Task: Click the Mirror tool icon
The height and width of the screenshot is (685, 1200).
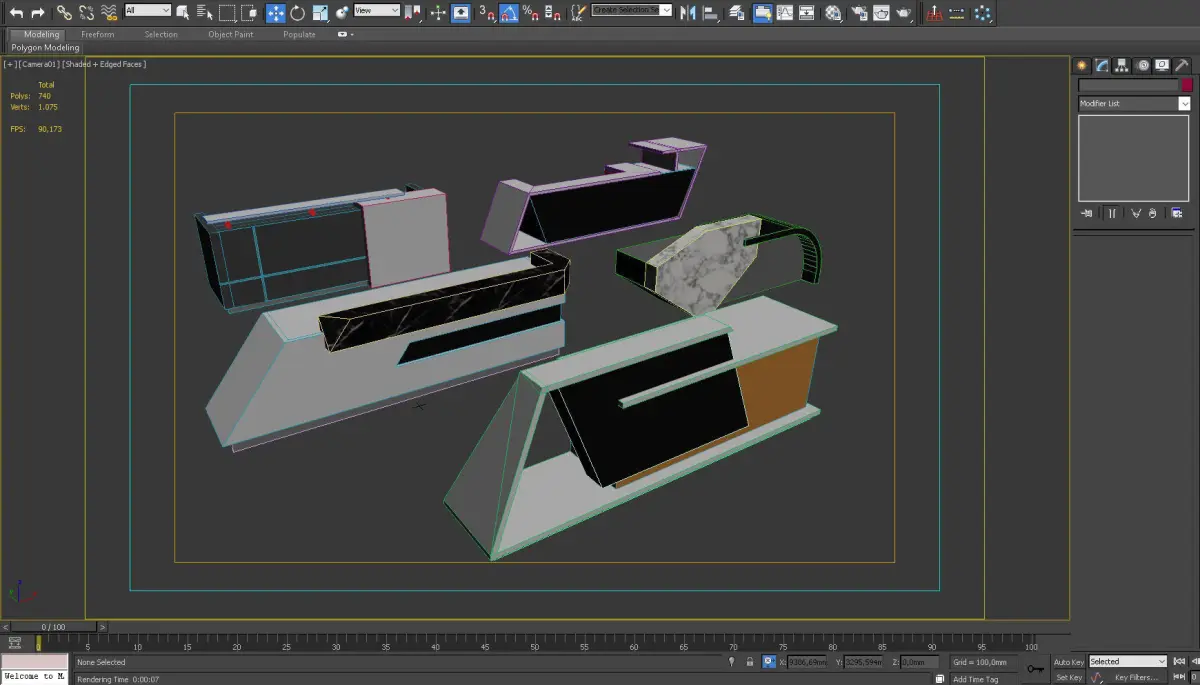Action: pyautogui.click(x=687, y=13)
